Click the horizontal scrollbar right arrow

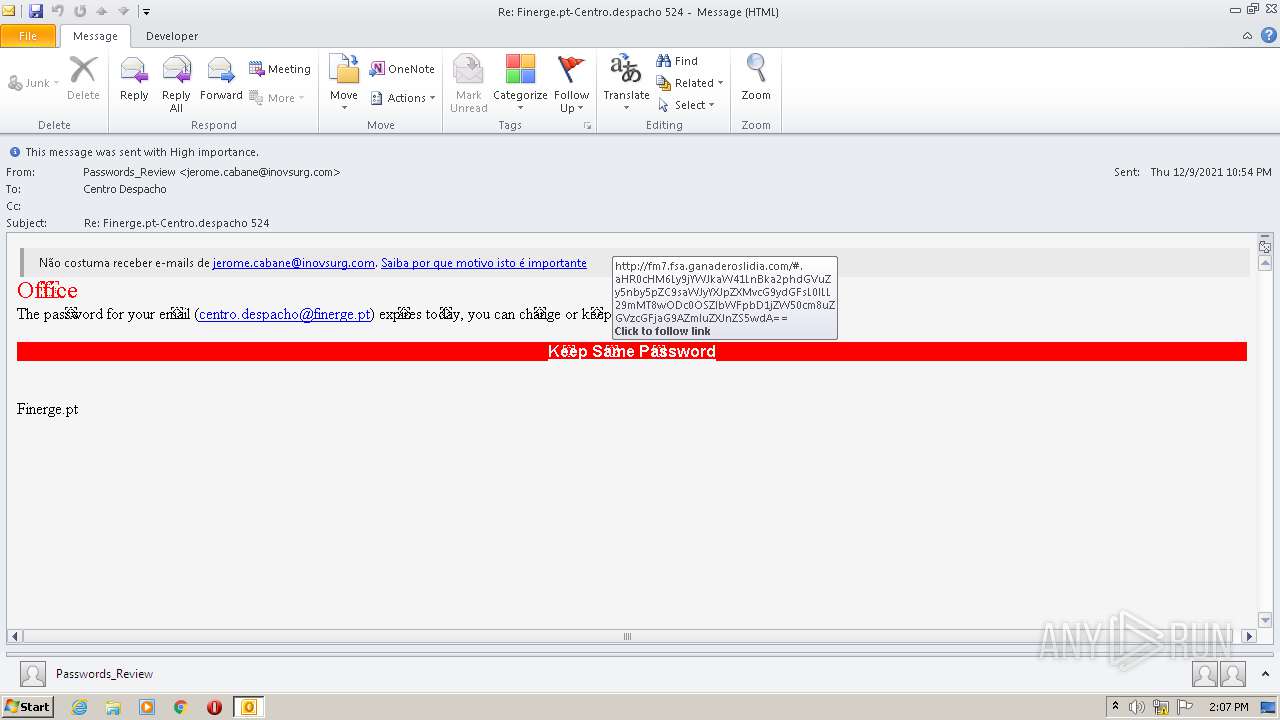(1248, 636)
